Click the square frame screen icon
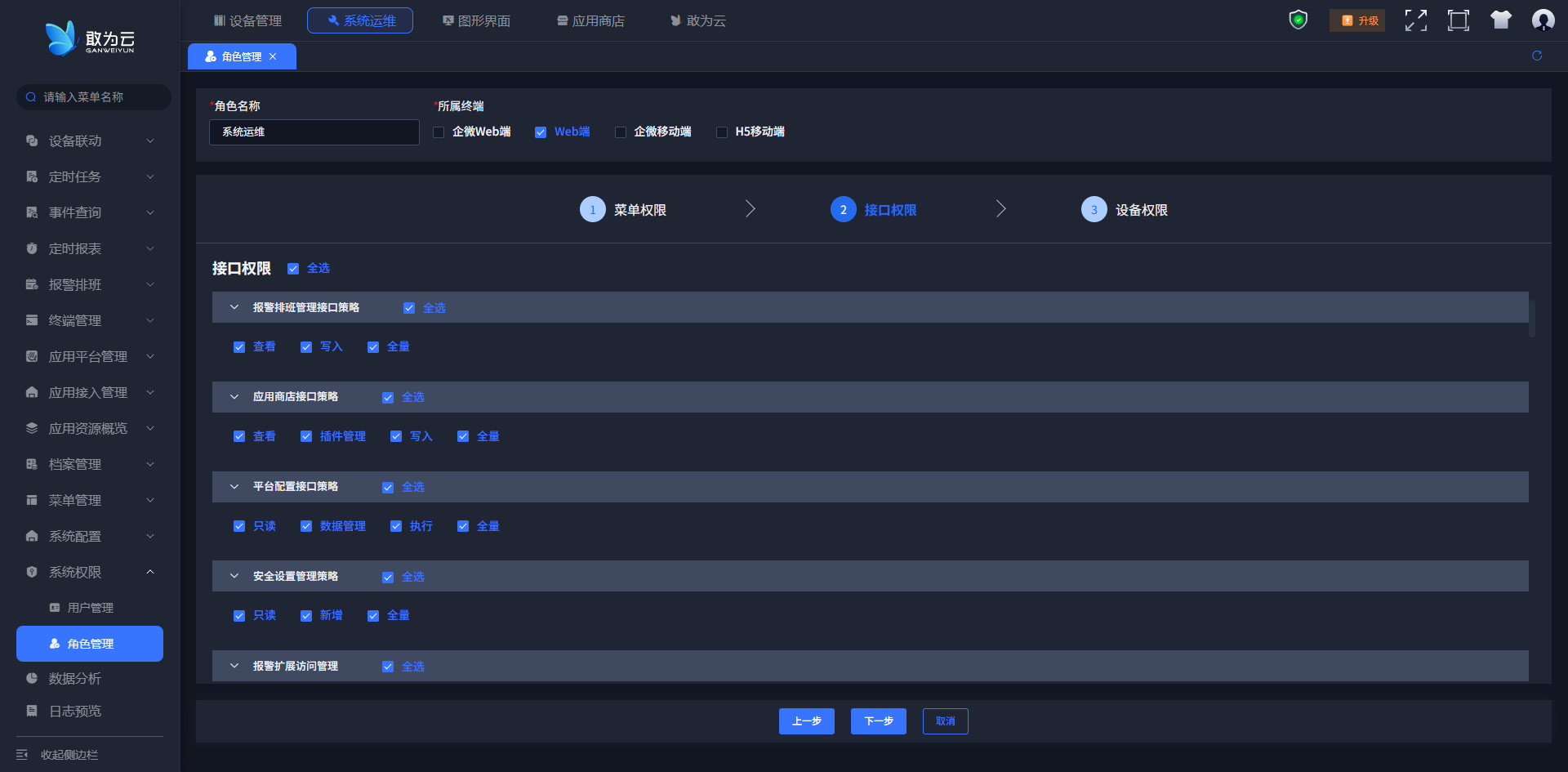The height and width of the screenshot is (772, 1568). tap(1459, 20)
